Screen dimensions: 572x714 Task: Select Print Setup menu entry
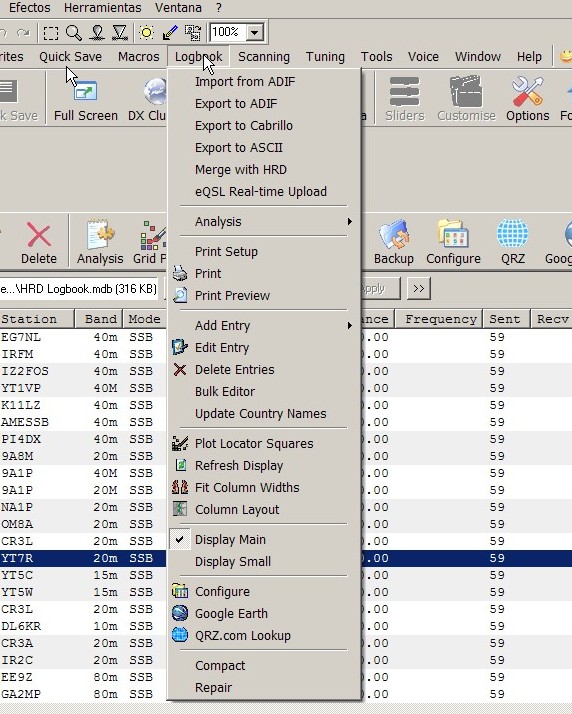point(264,251)
